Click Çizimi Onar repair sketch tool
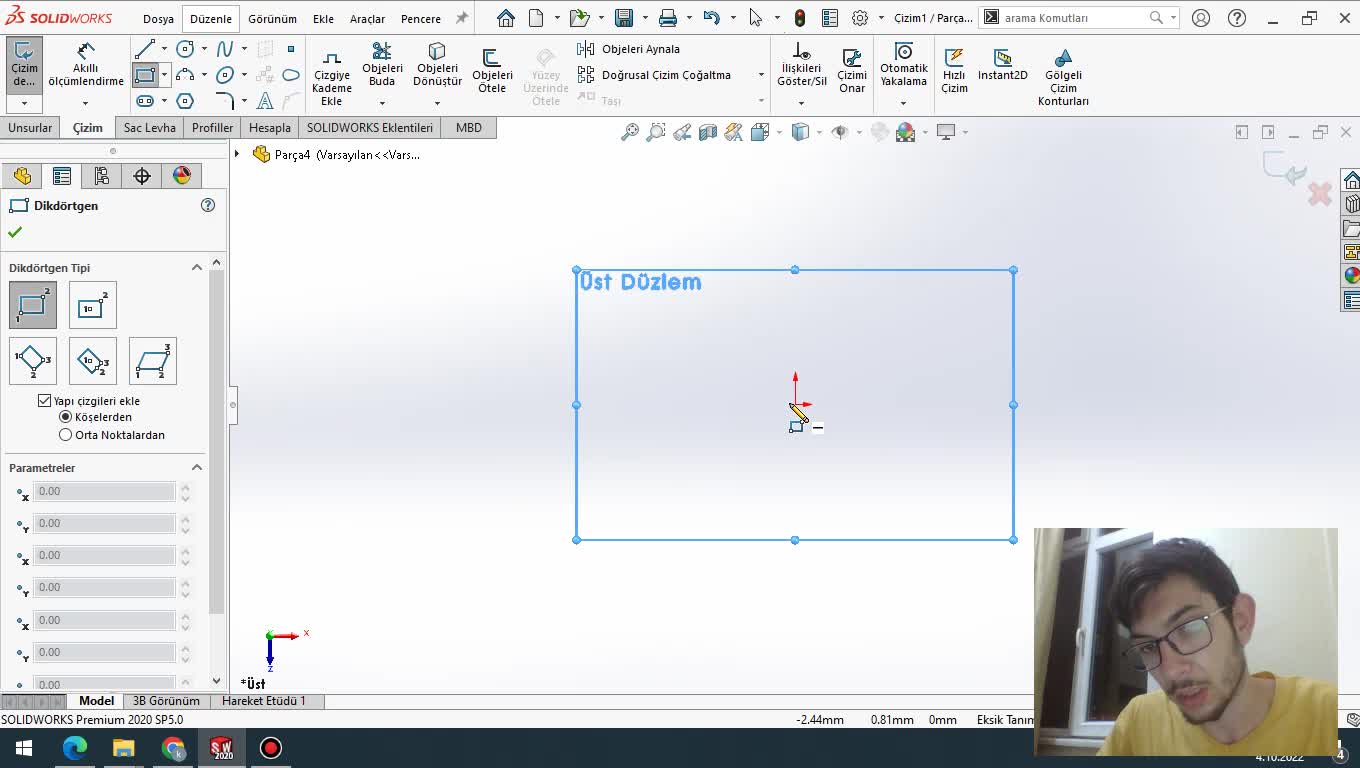The height and width of the screenshot is (768, 1360). pyautogui.click(x=852, y=70)
